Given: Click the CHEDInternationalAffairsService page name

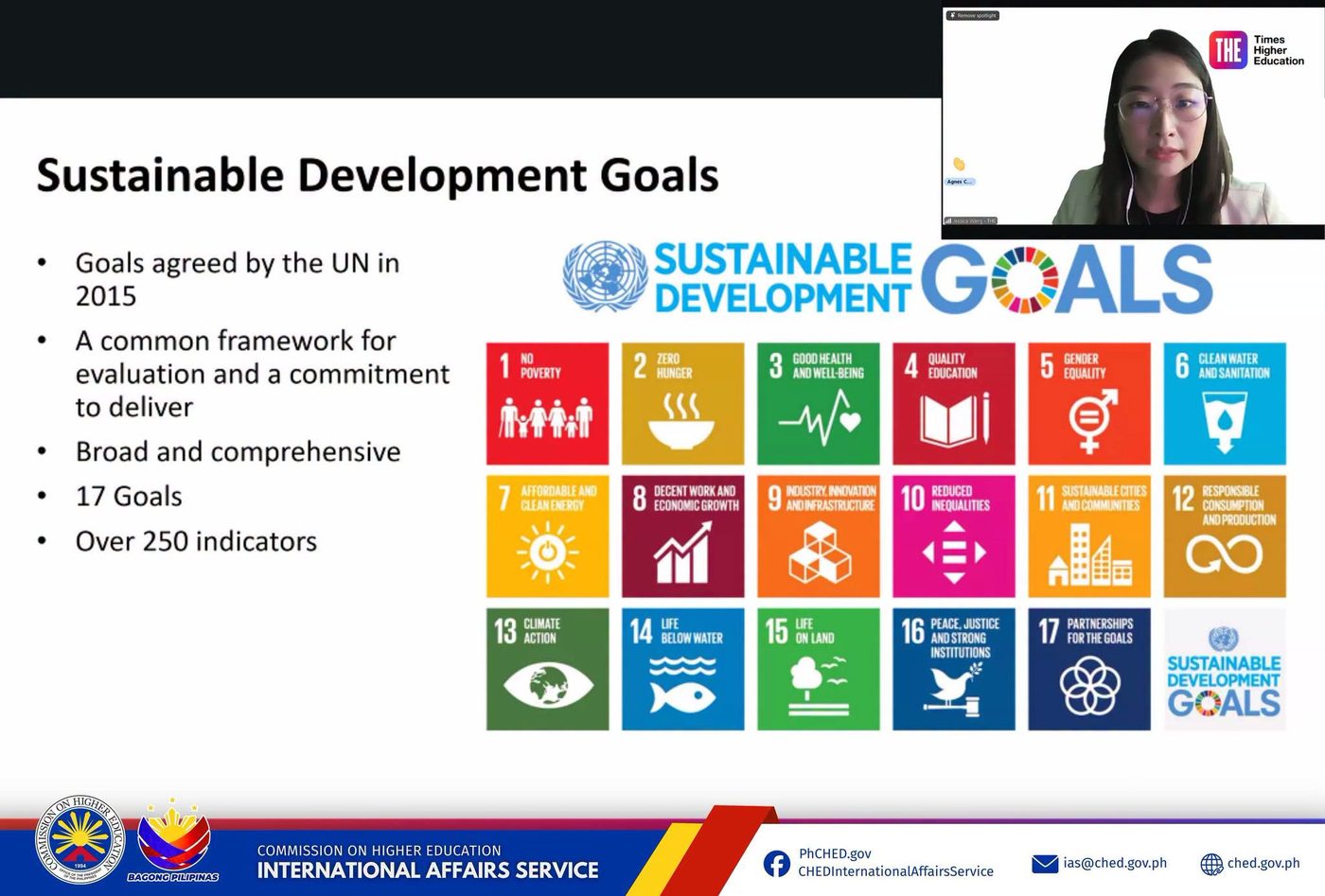Looking at the screenshot, I should tap(895, 871).
